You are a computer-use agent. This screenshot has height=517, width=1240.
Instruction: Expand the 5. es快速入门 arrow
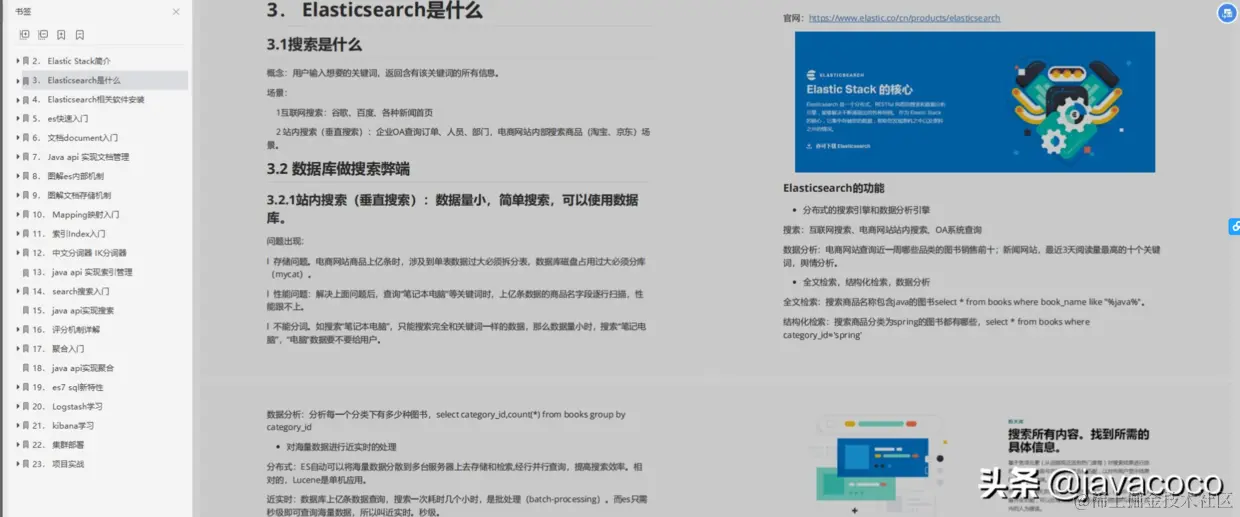[17, 118]
